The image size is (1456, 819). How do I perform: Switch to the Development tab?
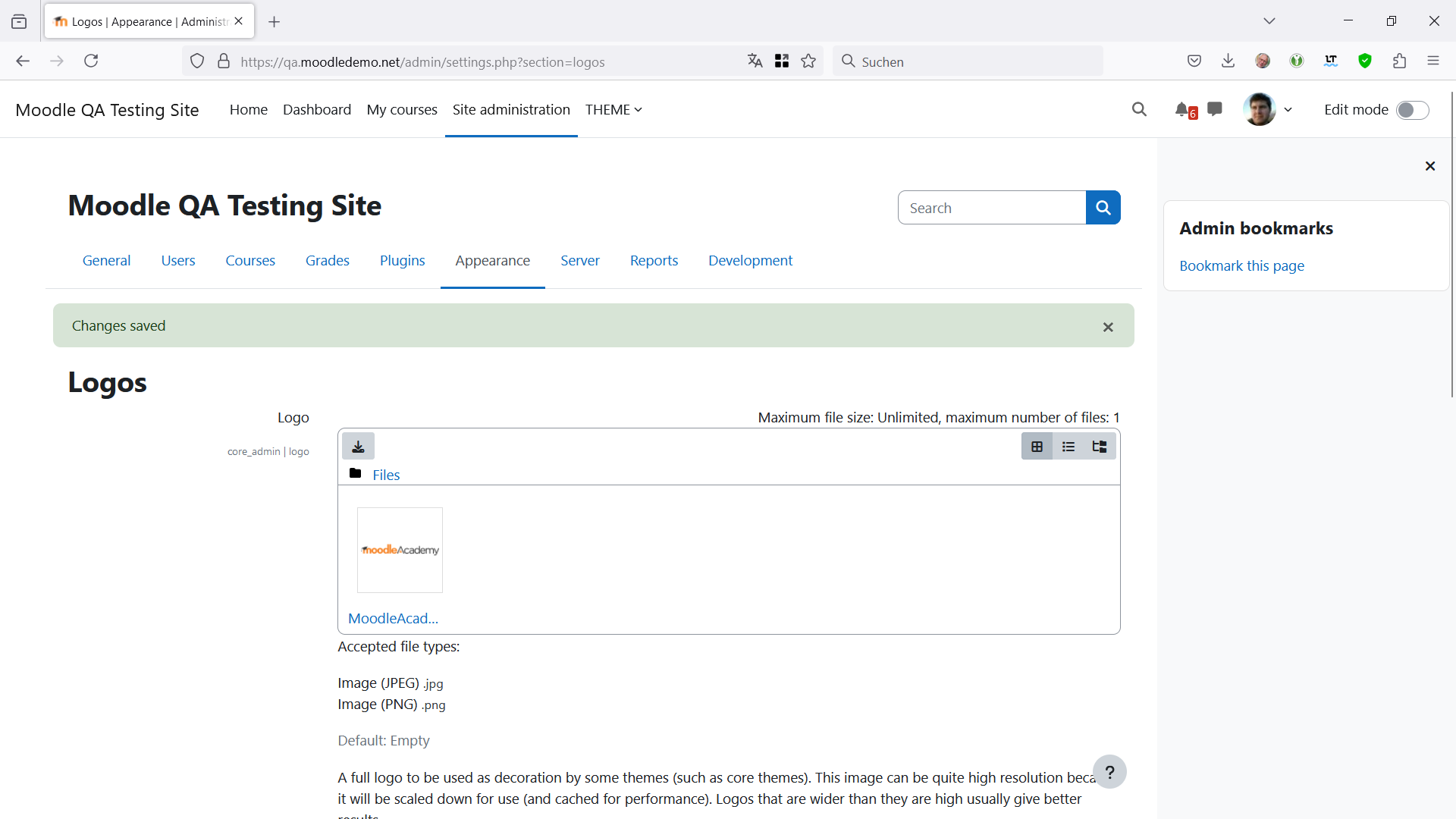(x=750, y=260)
